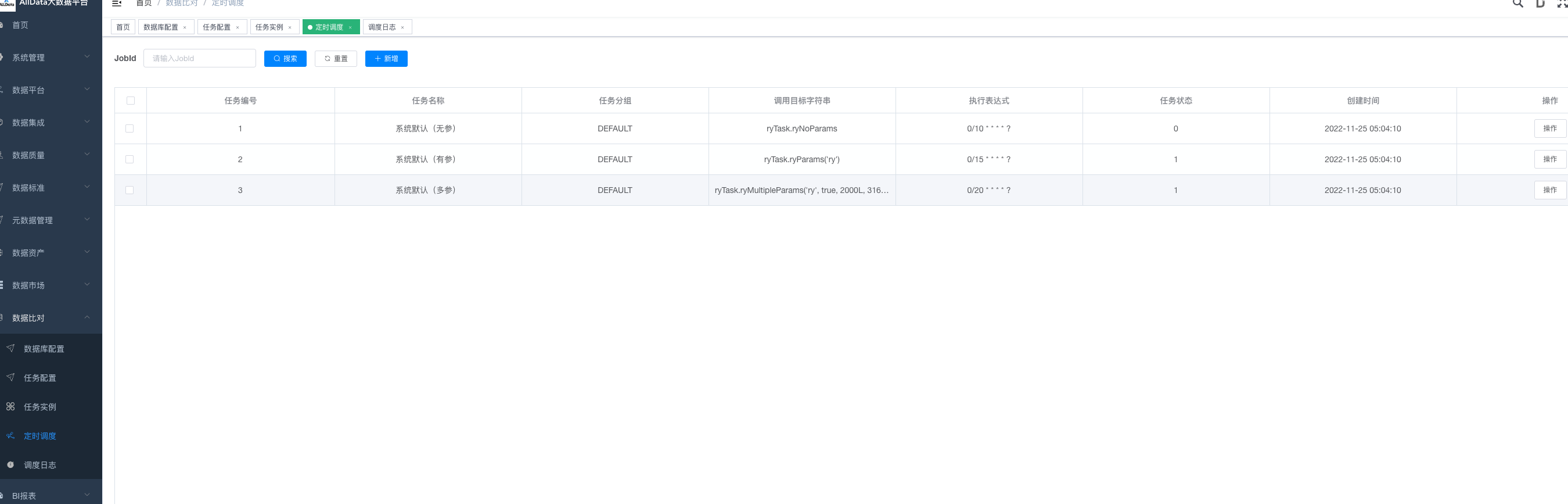Switch to the 任务配置 page tab
Image resolution: width=1568 pixels, height=504 pixels.
[217, 27]
